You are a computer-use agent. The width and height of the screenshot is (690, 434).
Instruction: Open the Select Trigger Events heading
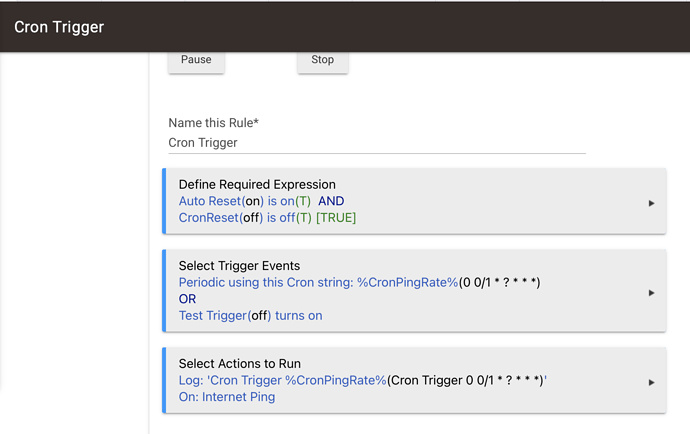[239, 266]
